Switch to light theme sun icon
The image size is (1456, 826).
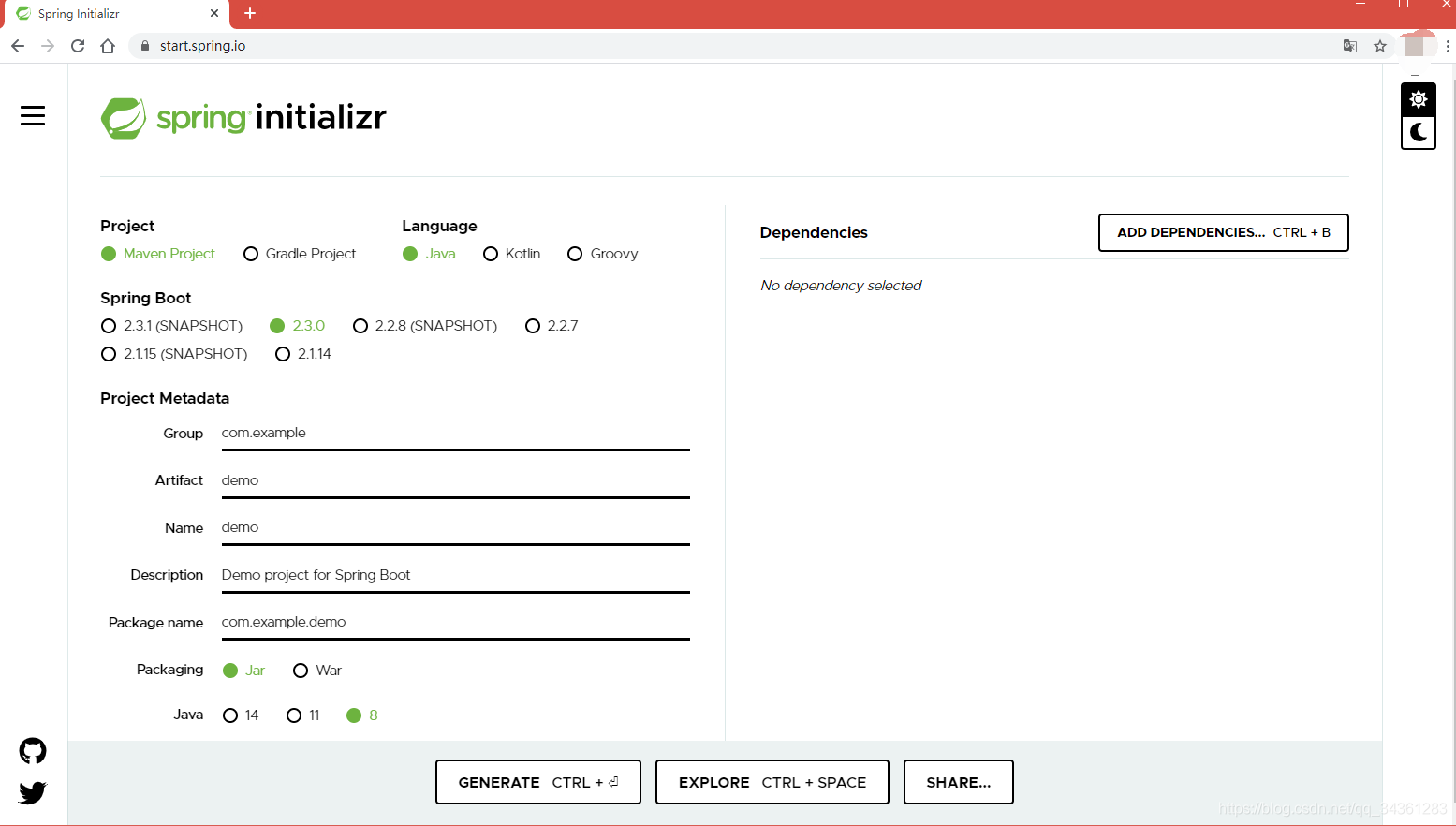coord(1419,98)
